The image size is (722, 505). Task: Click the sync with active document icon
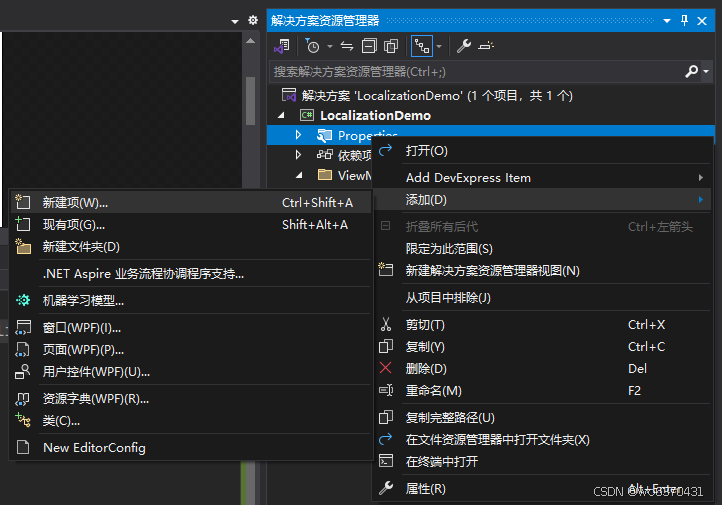(x=347, y=46)
